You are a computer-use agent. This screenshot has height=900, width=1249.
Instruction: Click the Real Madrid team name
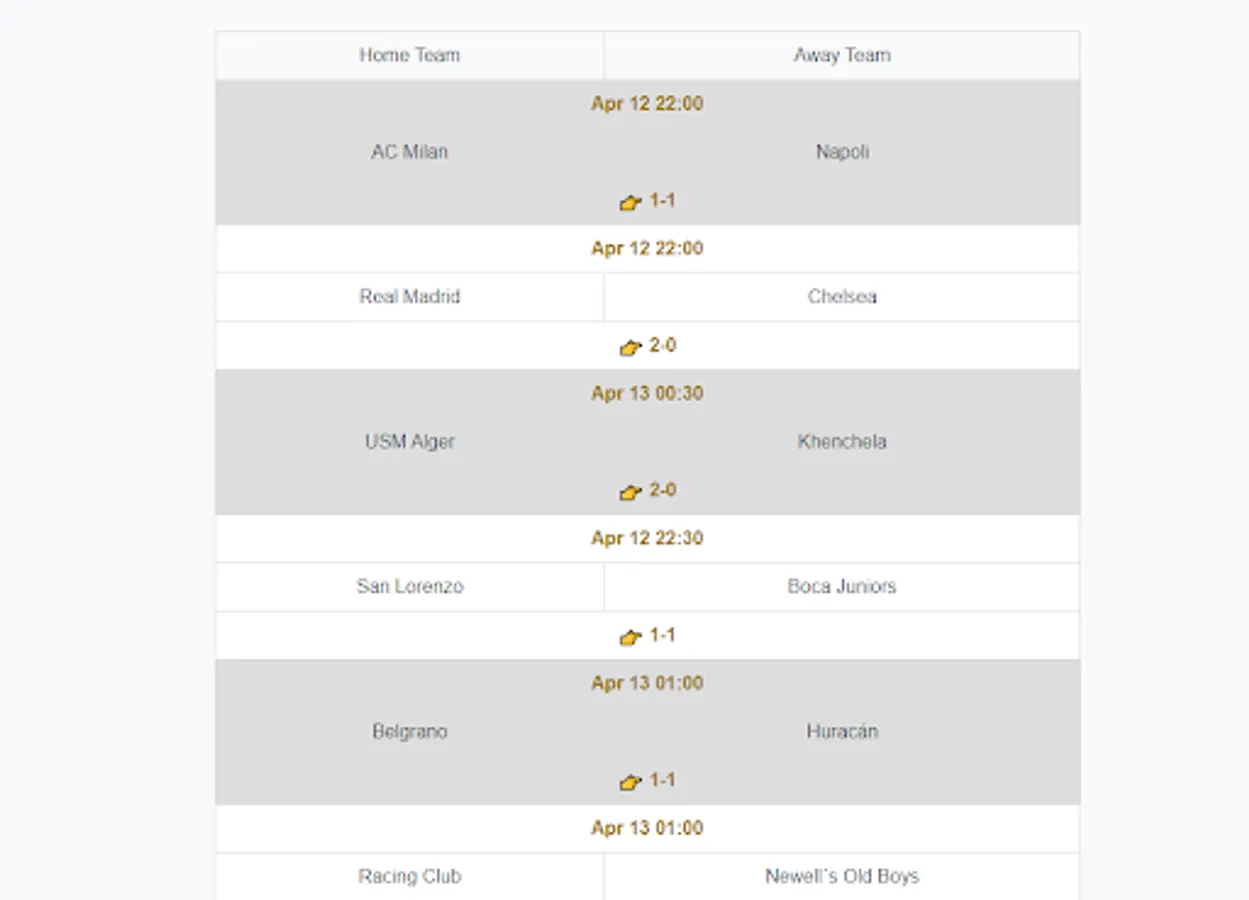(x=410, y=297)
